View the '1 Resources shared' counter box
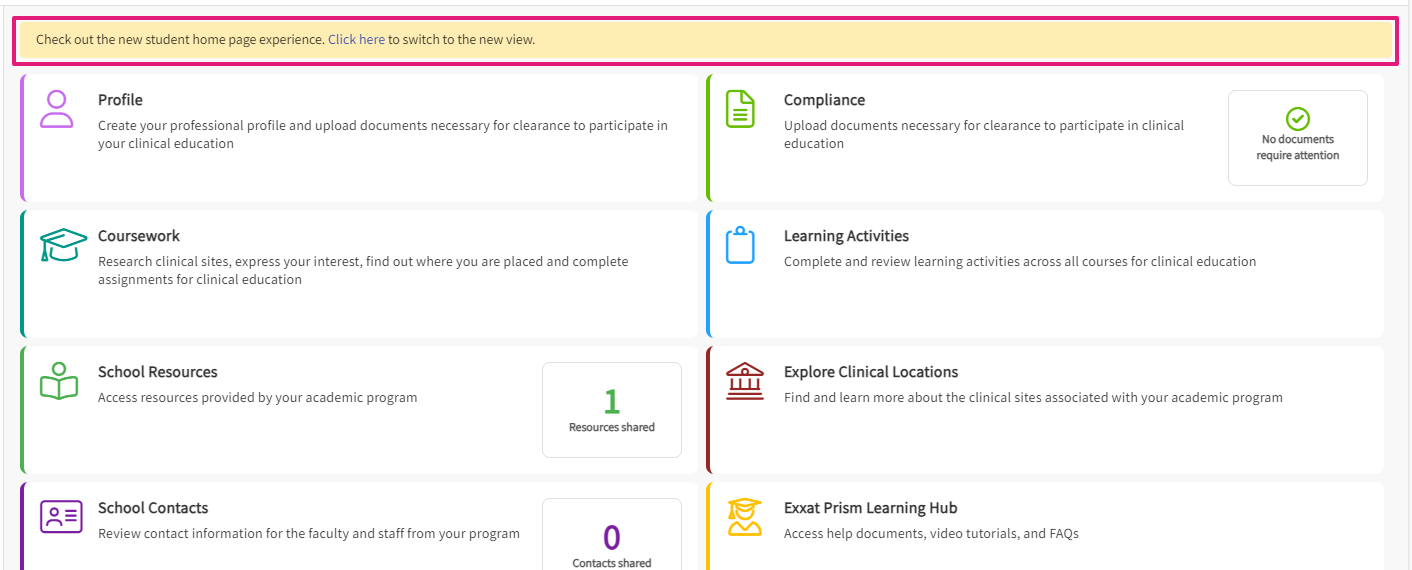The height and width of the screenshot is (570, 1412). (612, 410)
